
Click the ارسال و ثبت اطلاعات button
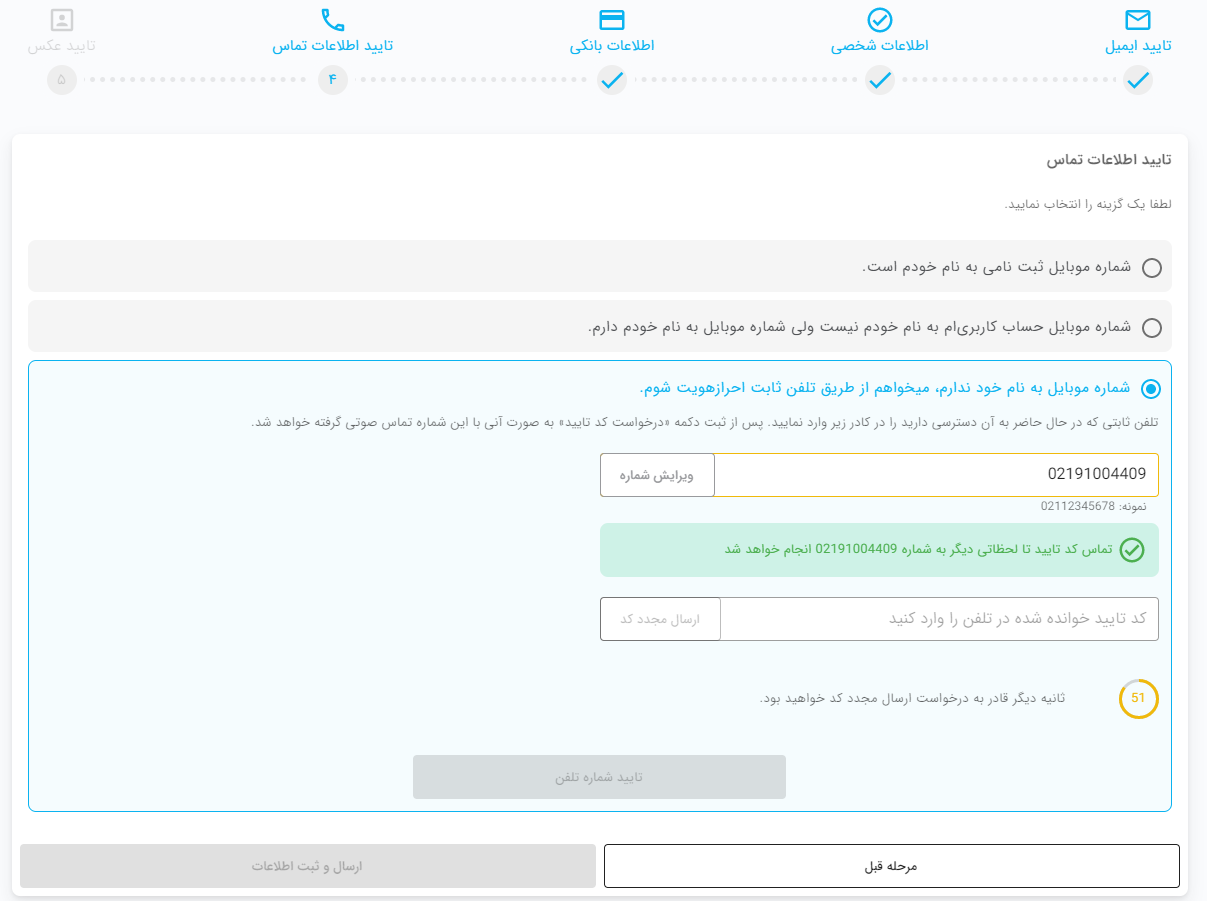308,866
